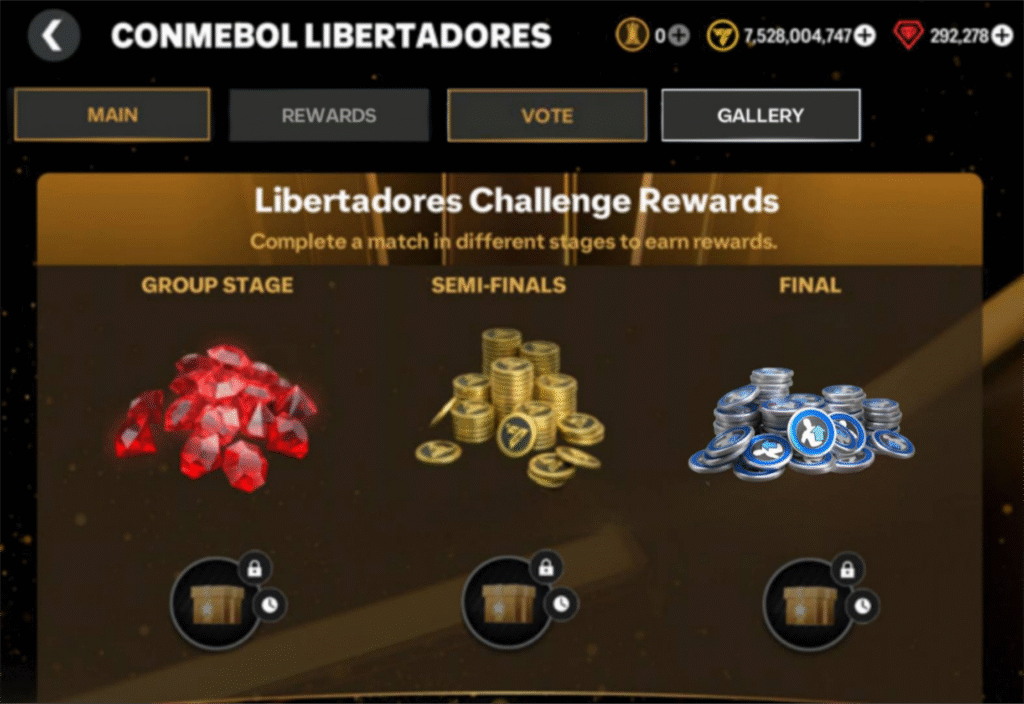The image size is (1024, 704).
Task: Click the gold coin currency icon
Action: [722, 35]
